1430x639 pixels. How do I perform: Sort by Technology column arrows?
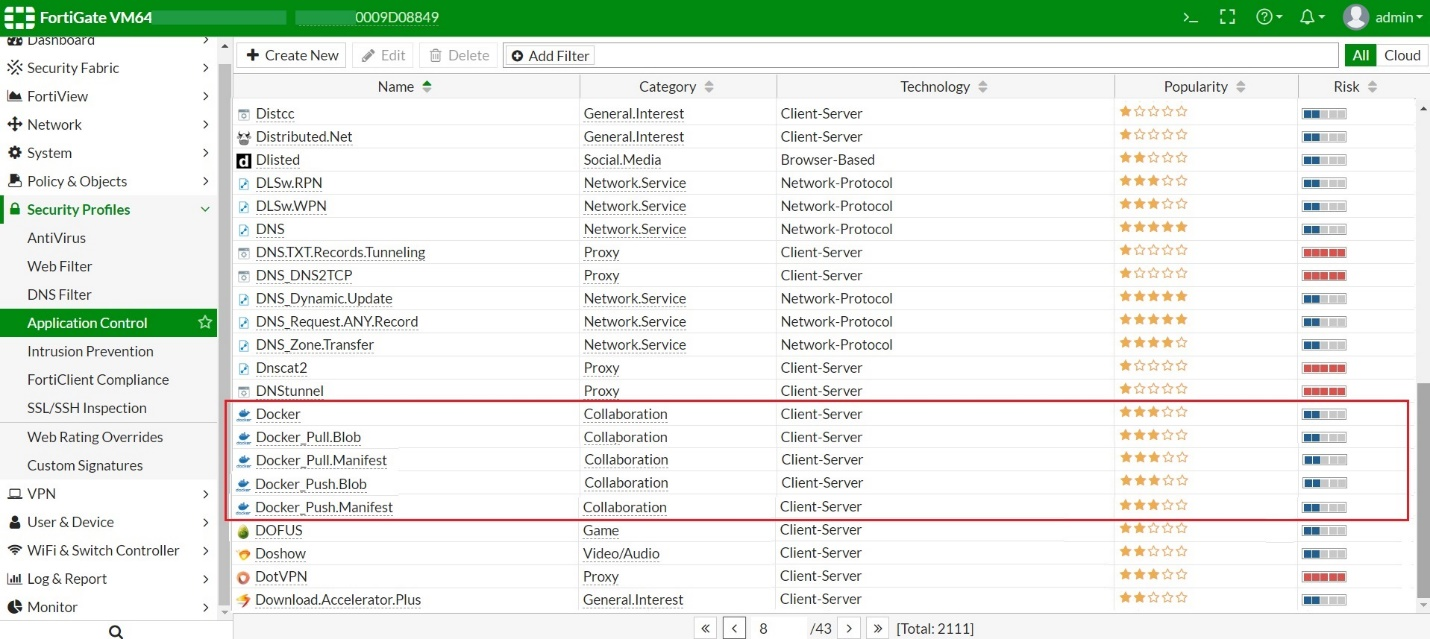983,87
